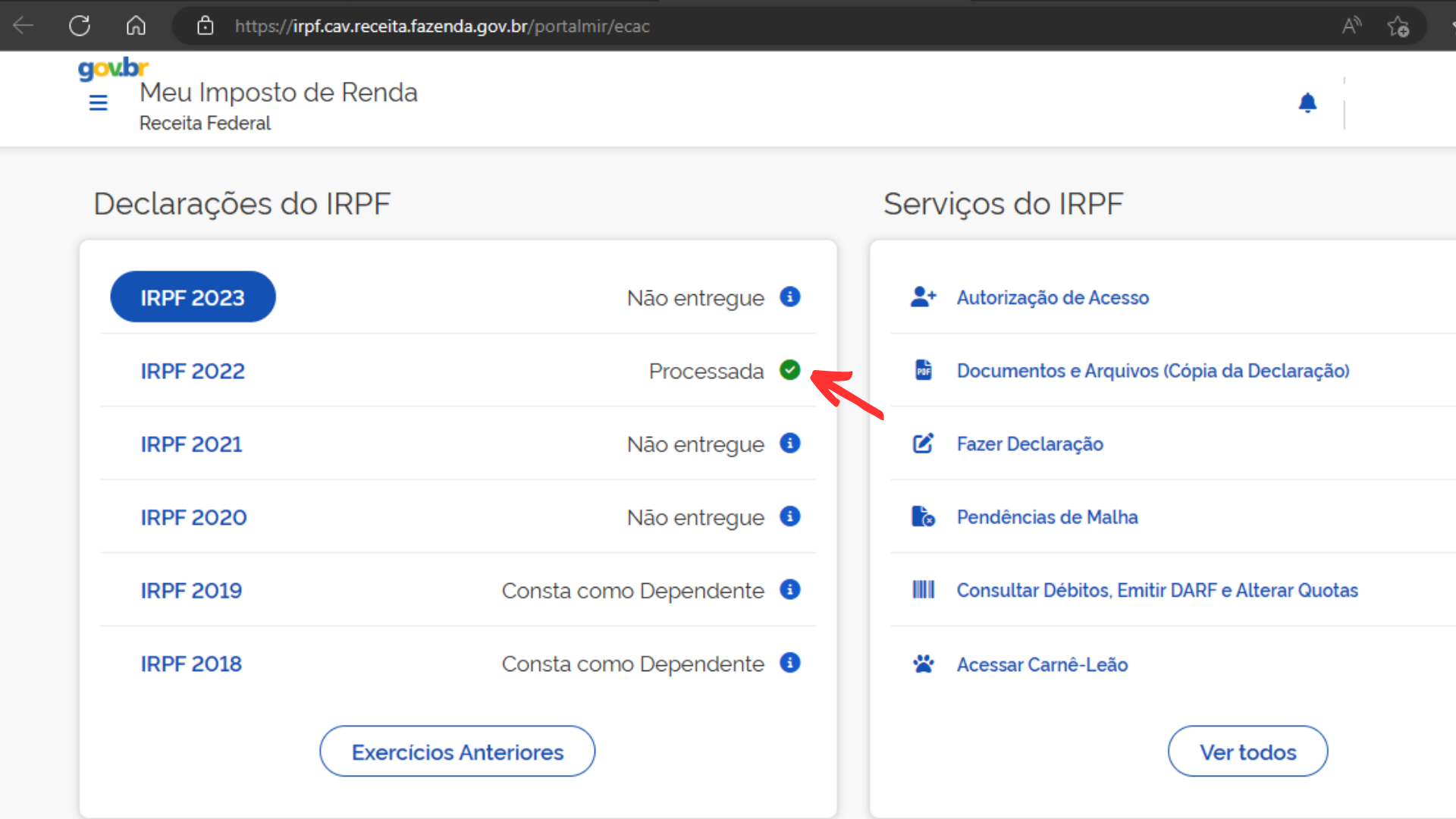The image size is (1456, 819).
Task: Open Fazer Declaração link
Action: point(1030,444)
